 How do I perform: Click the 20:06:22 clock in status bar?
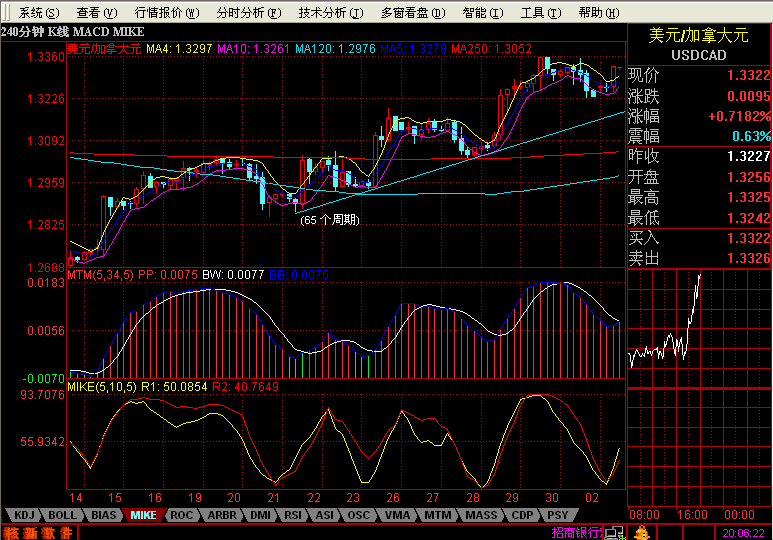[743, 533]
